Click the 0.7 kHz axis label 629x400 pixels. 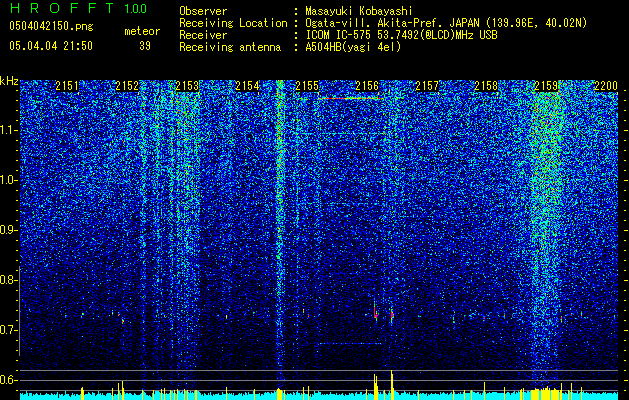9,330
